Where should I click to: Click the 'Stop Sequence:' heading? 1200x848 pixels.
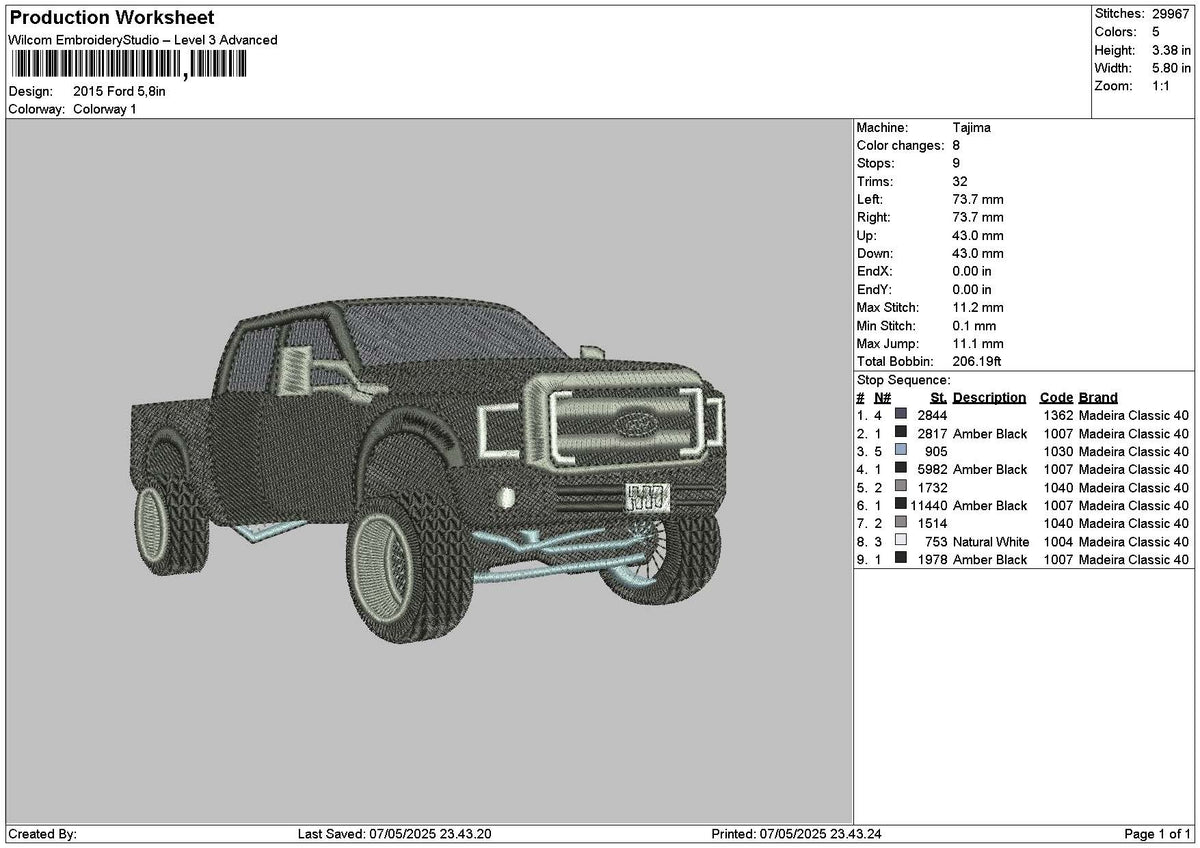904,380
